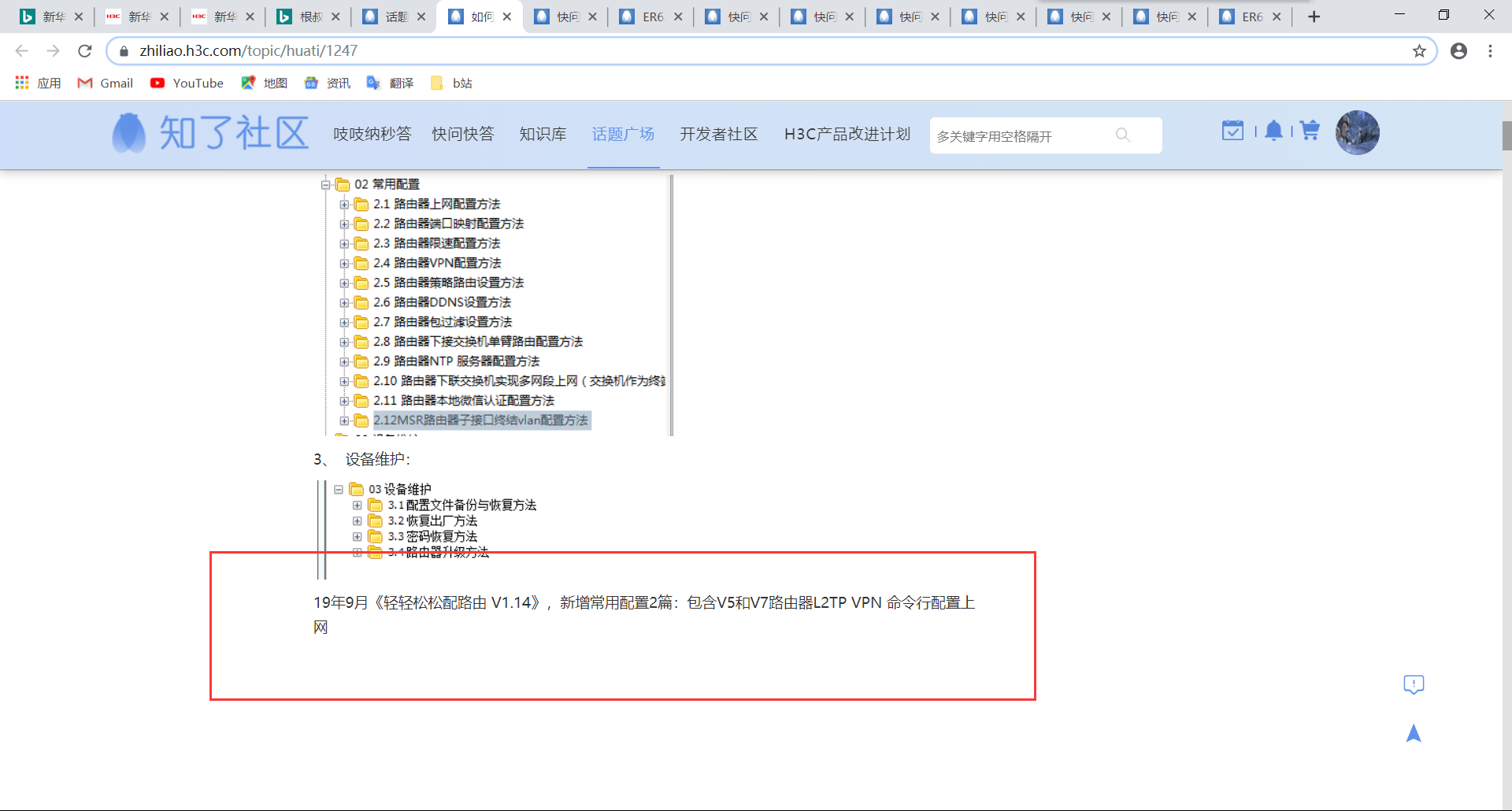Select the 3.3 密码恢复方法 entry

(x=432, y=537)
